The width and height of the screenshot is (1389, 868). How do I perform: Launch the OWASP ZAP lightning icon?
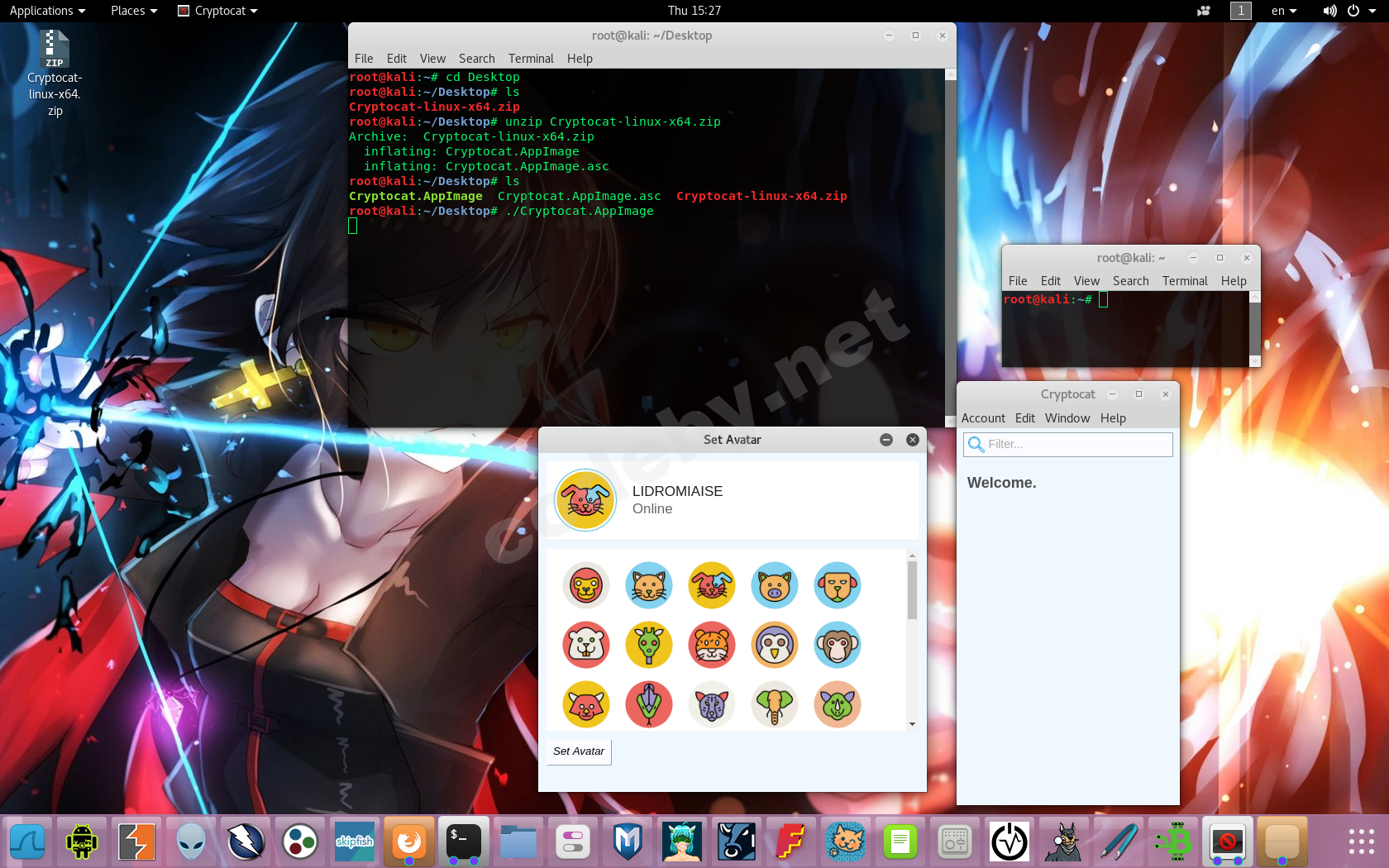click(x=246, y=842)
